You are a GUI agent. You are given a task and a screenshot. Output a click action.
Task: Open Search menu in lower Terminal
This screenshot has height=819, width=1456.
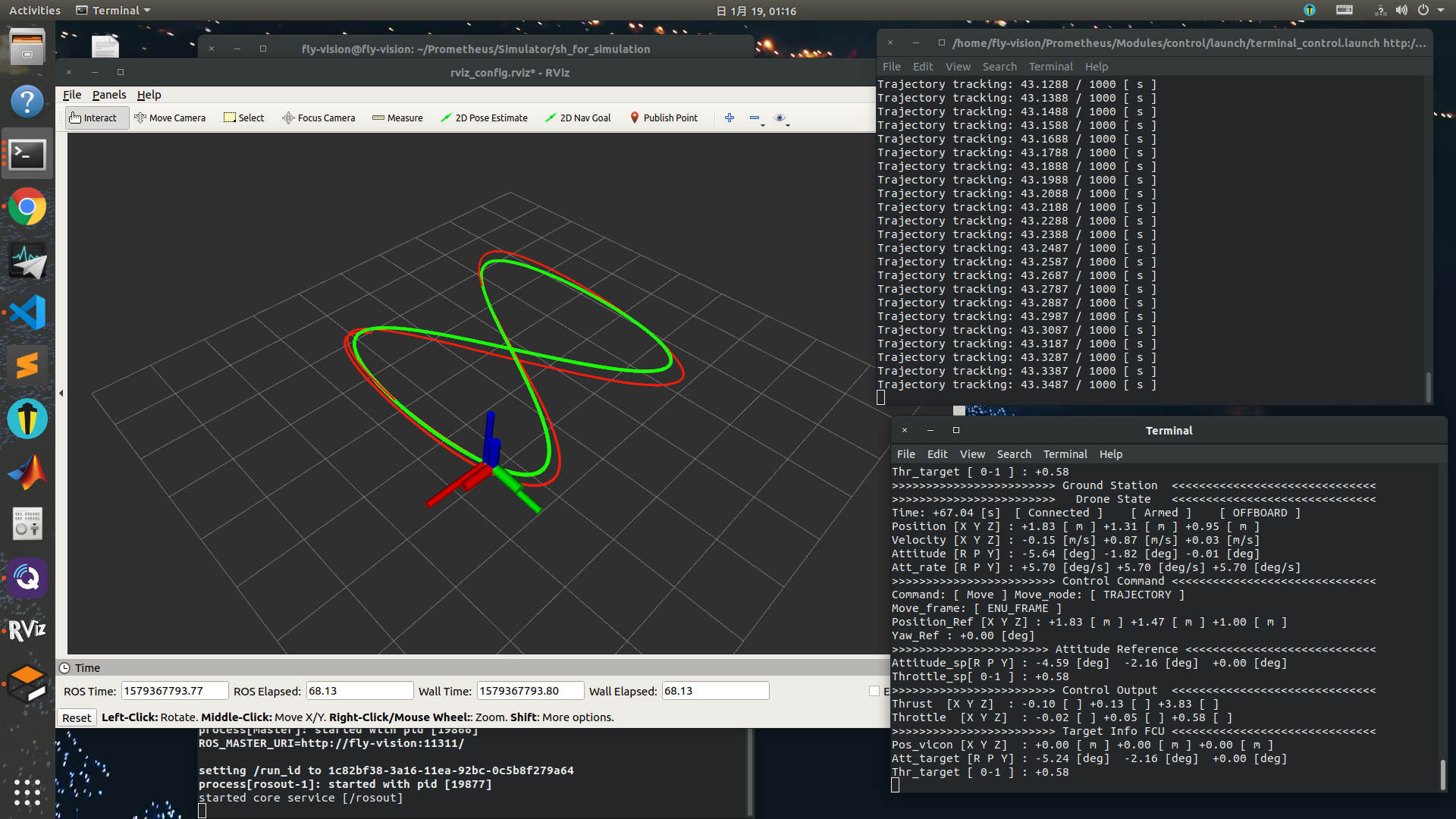(x=1014, y=454)
